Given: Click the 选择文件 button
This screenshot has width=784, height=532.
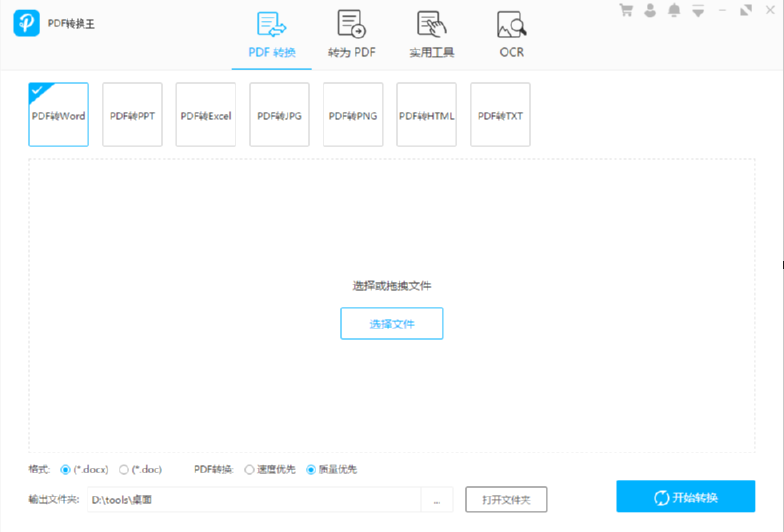Looking at the screenshot, I should coord(392,324).
